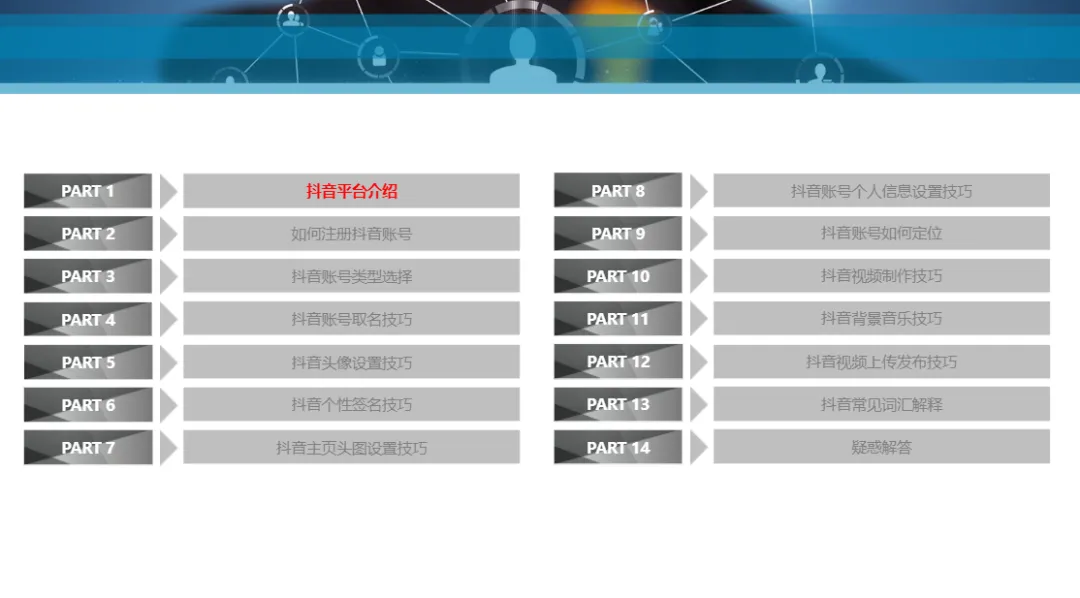Select 抖音个性签名技巧 entry
The width and height of the screenshot is (1080, 598).
[351, 404]
